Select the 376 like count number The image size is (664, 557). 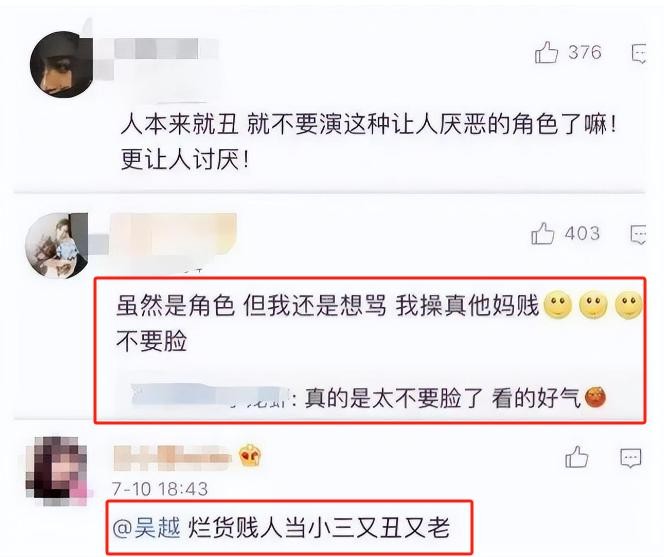pyautogui.click(x=585, y=53)
